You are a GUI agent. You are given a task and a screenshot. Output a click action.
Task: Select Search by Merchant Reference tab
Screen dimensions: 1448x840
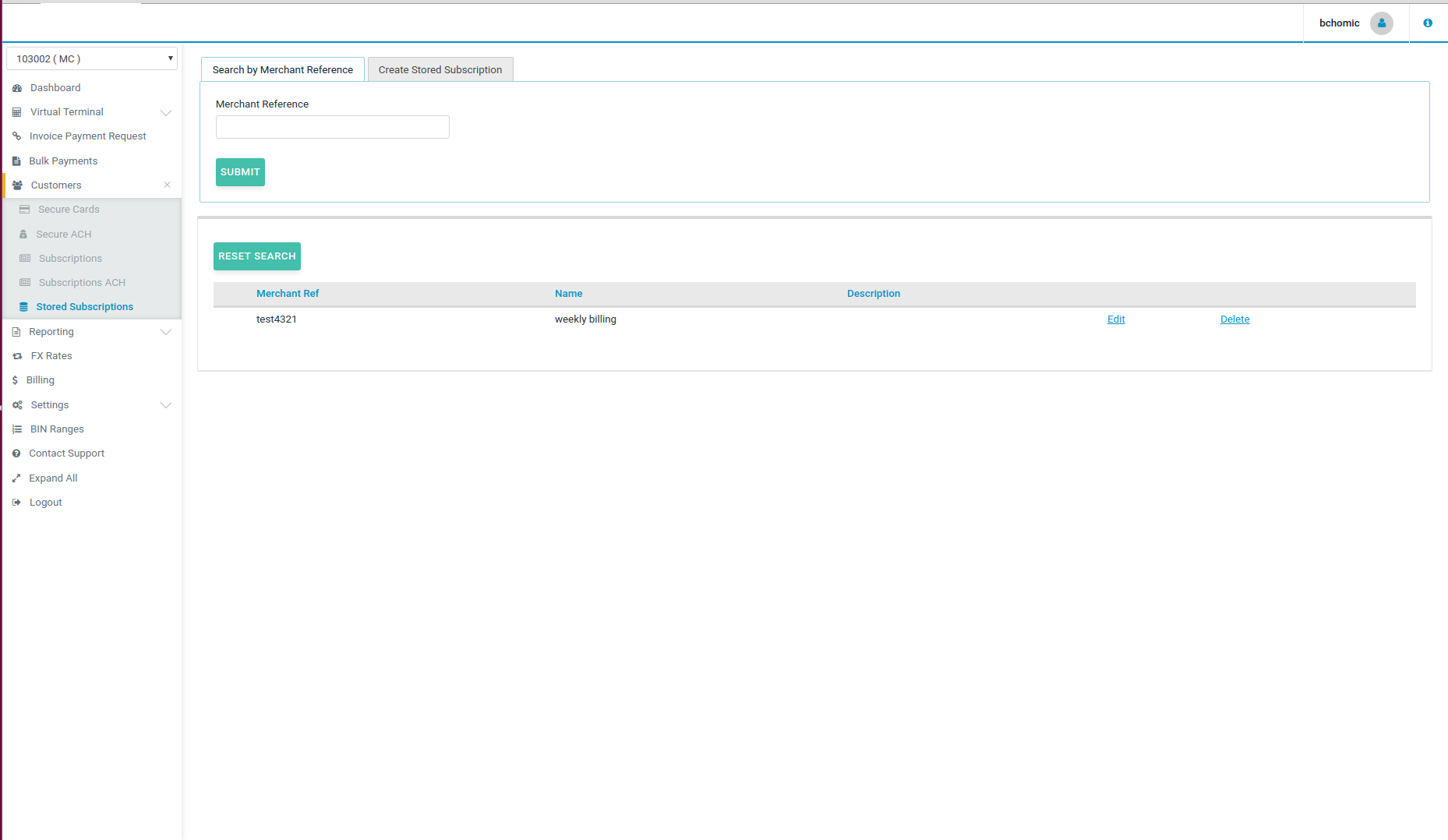[282, 70]
